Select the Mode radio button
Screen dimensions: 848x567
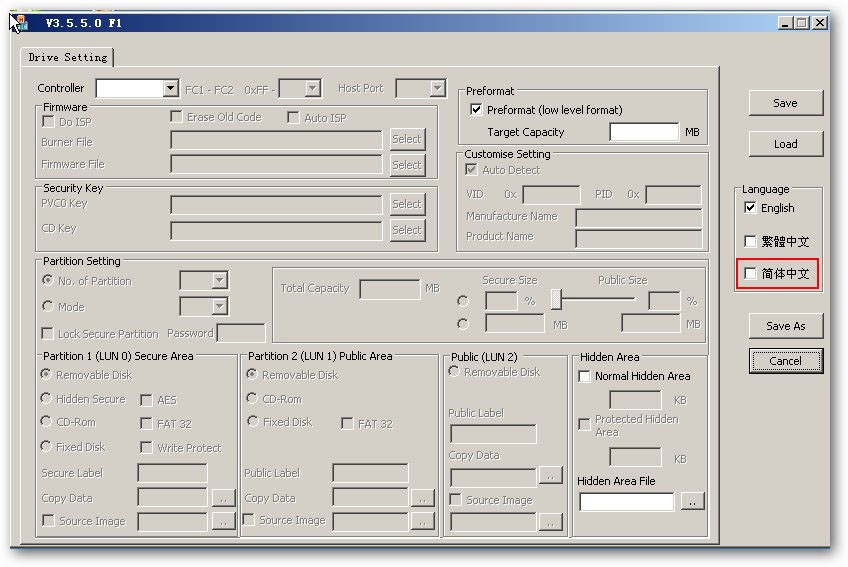(x=48, y=306)
